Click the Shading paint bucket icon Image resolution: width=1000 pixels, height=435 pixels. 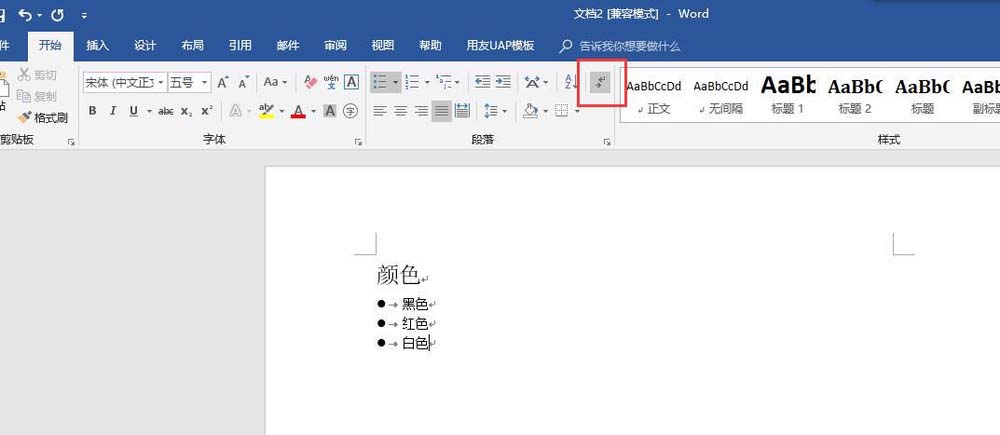pos(530,111)
